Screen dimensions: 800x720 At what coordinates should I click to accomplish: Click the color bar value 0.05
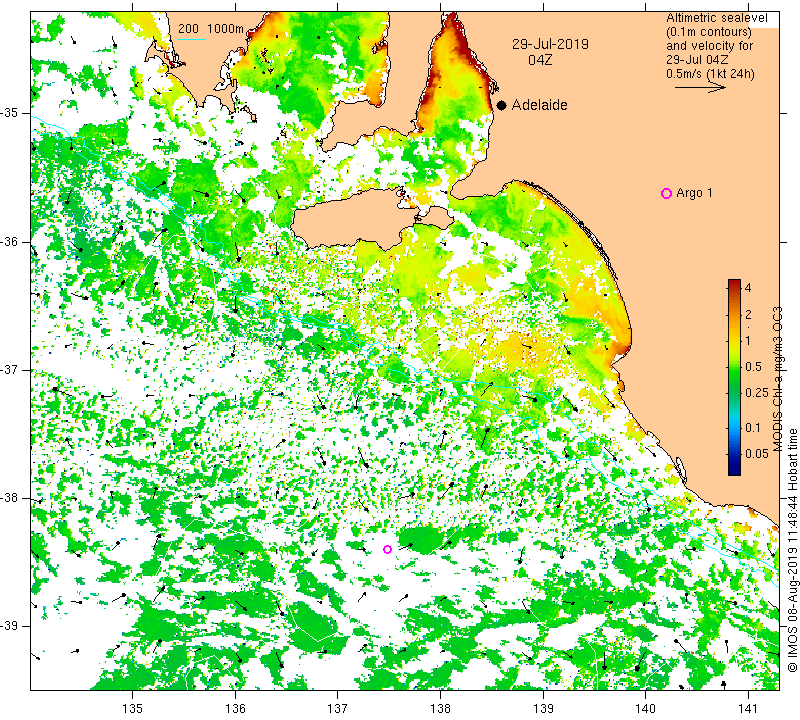(757, 454)
